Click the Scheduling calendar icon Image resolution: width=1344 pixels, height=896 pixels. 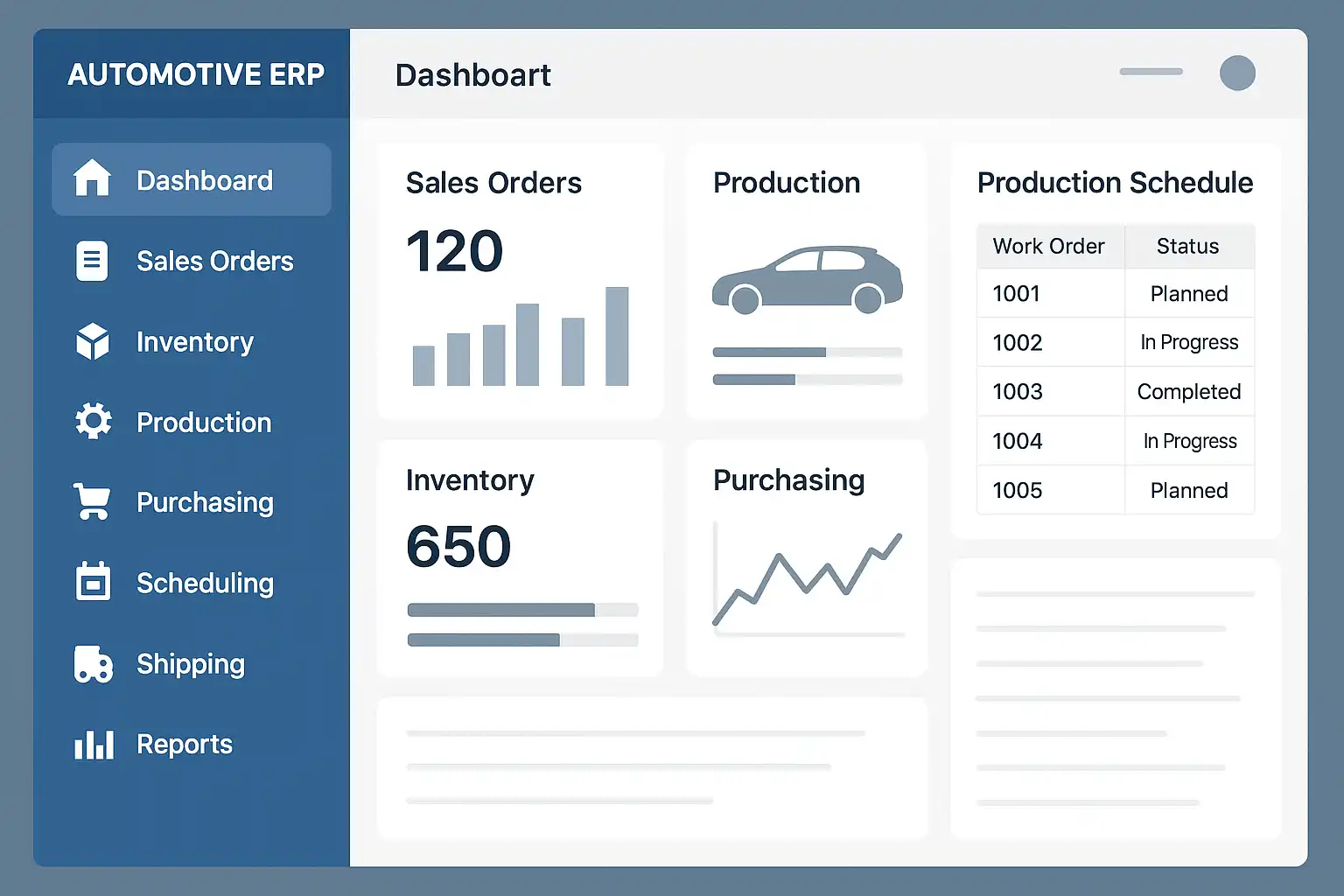coord(93,582)
